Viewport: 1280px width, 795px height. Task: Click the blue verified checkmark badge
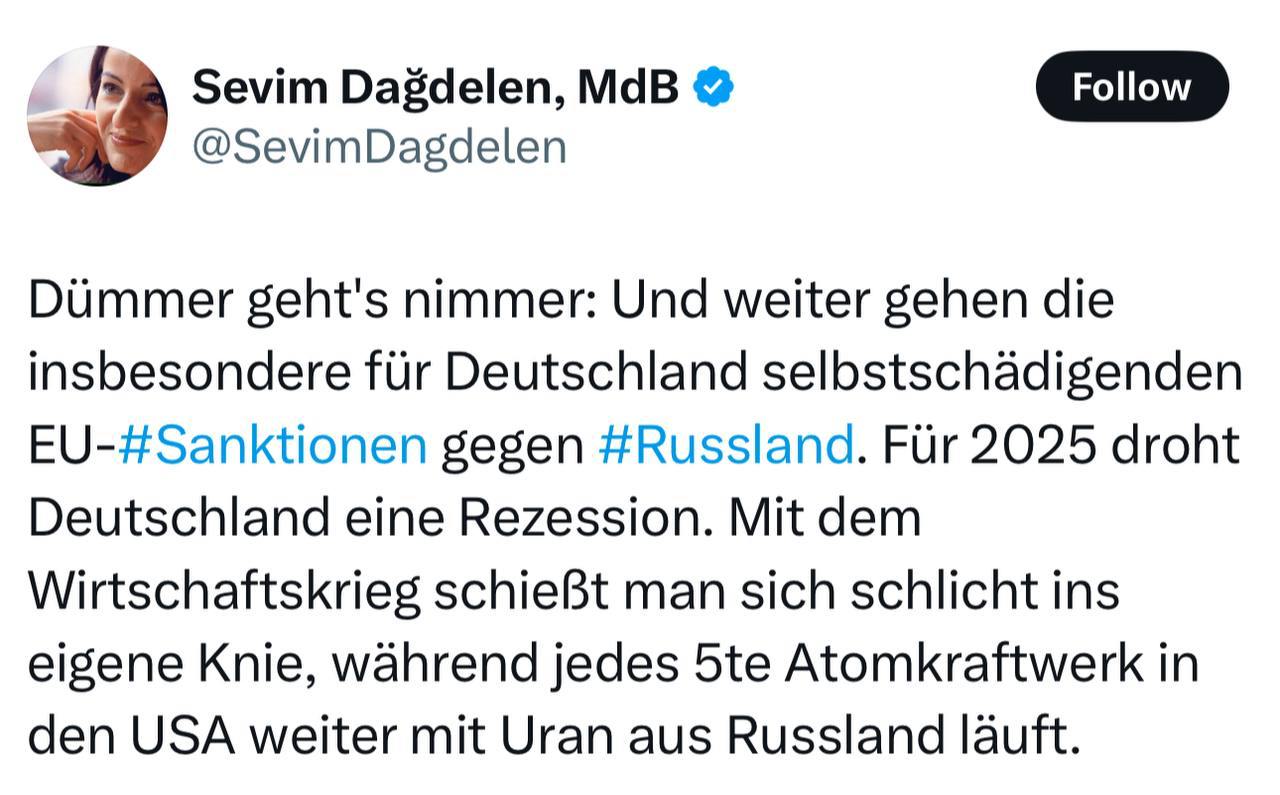[714, 89]
